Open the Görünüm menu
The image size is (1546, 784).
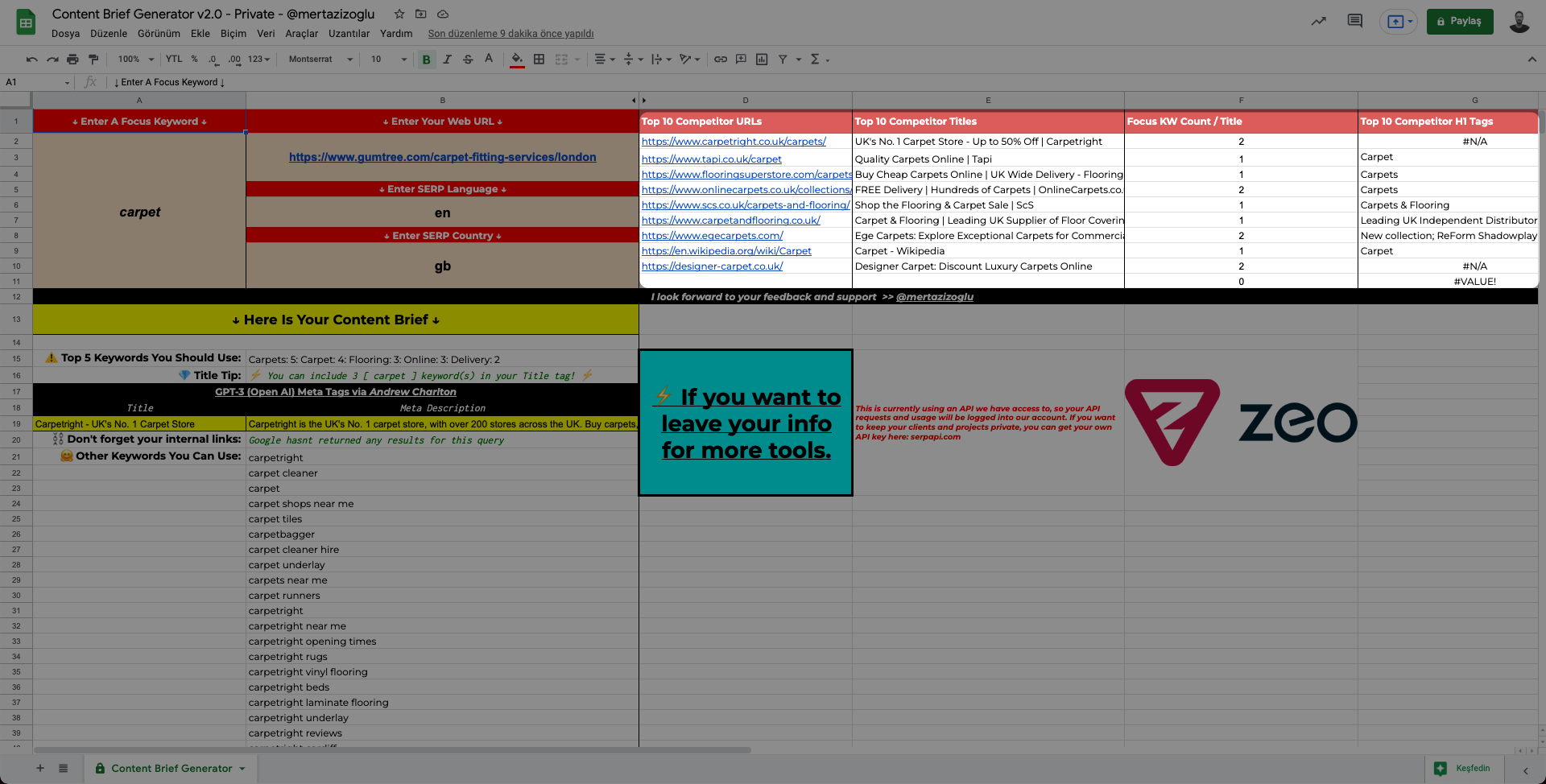coord(159,34)
